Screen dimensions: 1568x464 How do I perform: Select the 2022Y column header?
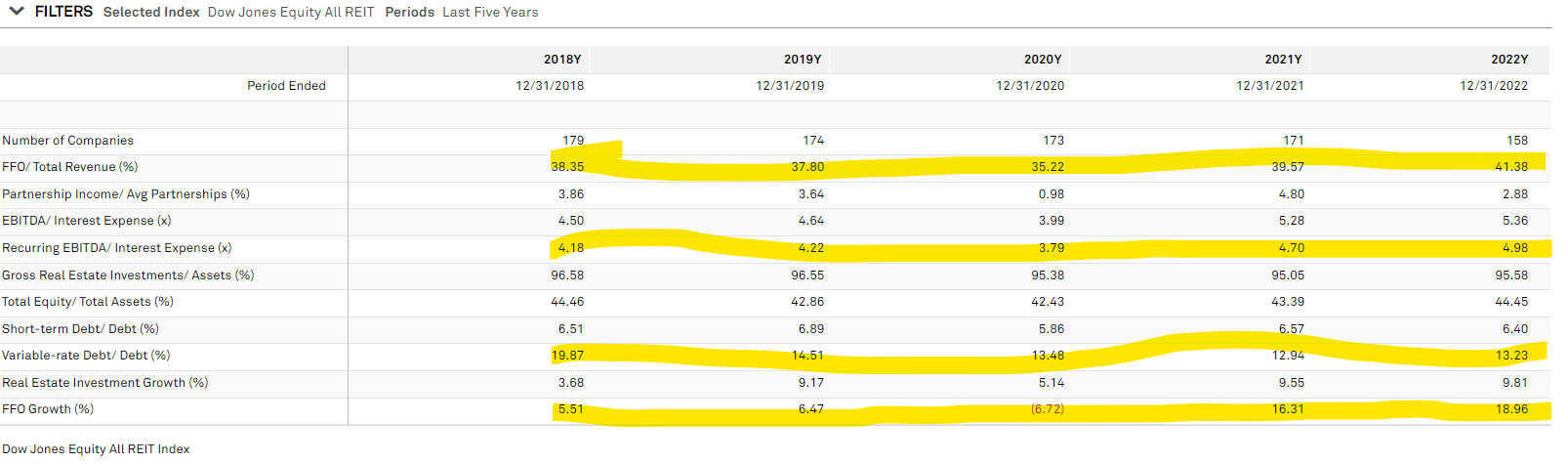(1509, 60)
